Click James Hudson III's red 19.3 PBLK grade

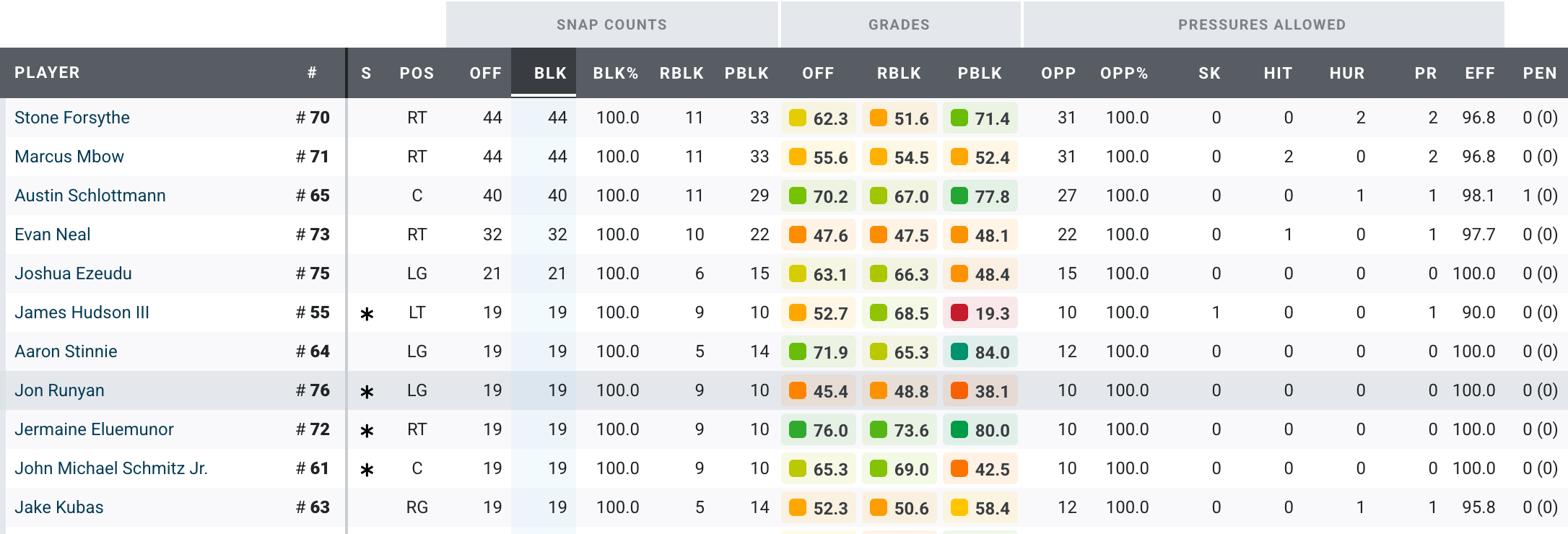point(980,313)
